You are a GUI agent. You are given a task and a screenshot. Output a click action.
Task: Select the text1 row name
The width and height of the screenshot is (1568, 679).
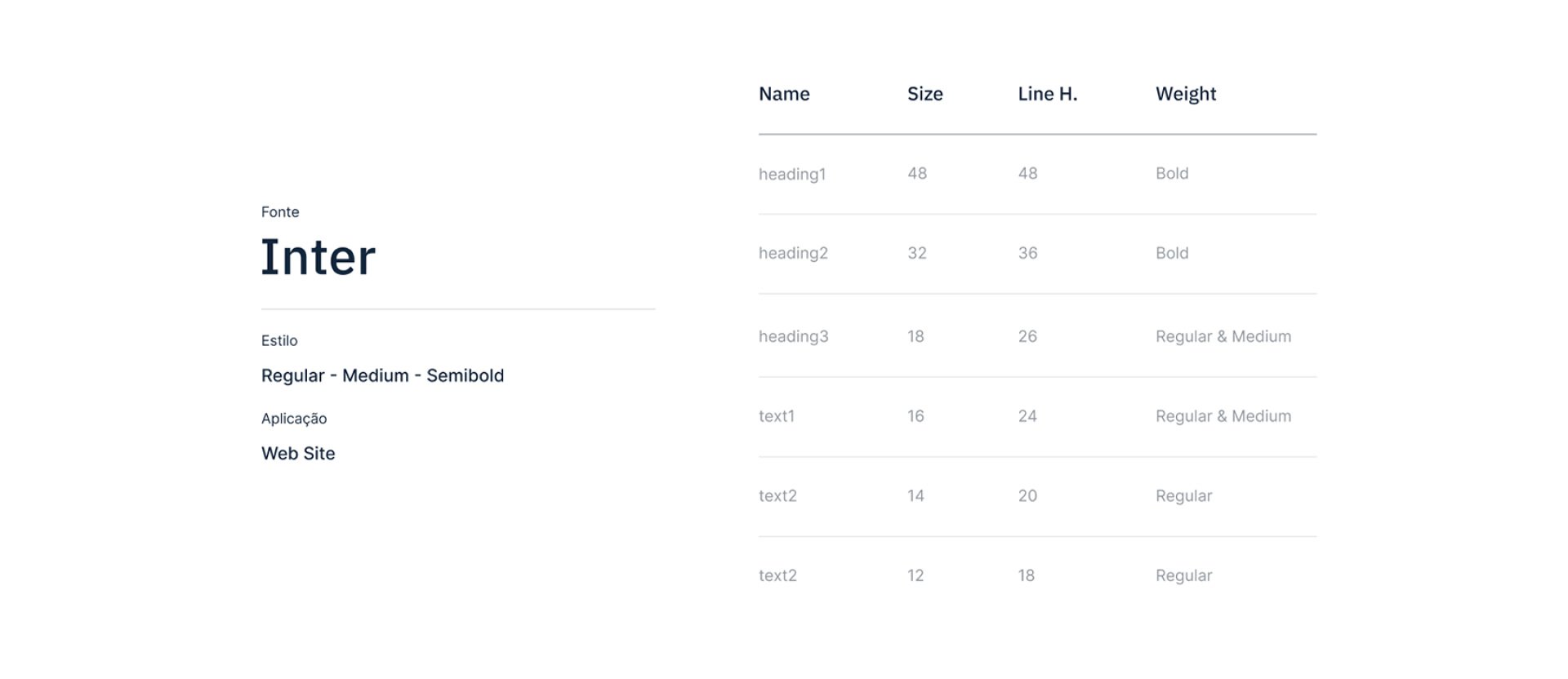(x=777, y=416)
